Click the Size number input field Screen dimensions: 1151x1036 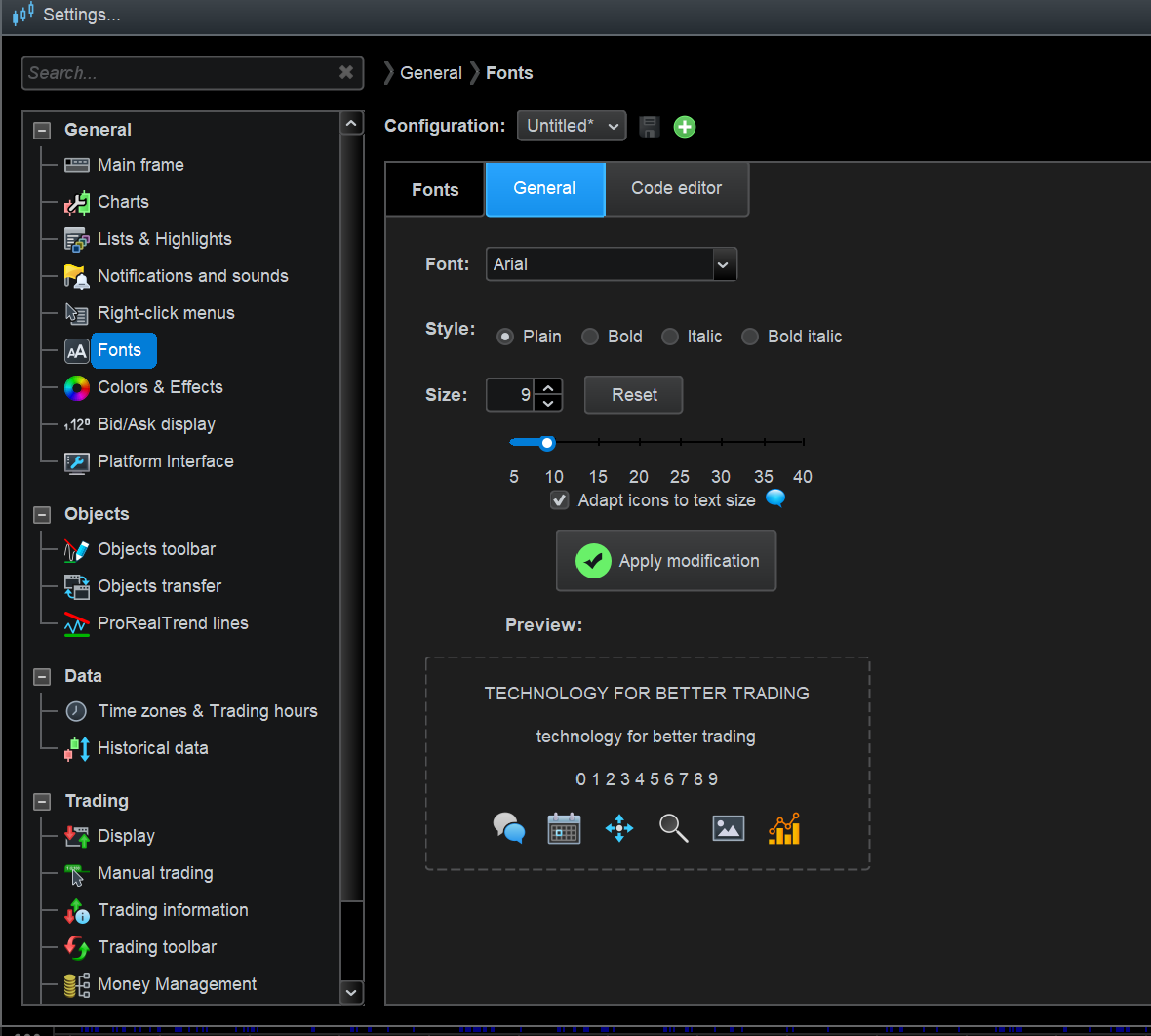coord(510,395)
